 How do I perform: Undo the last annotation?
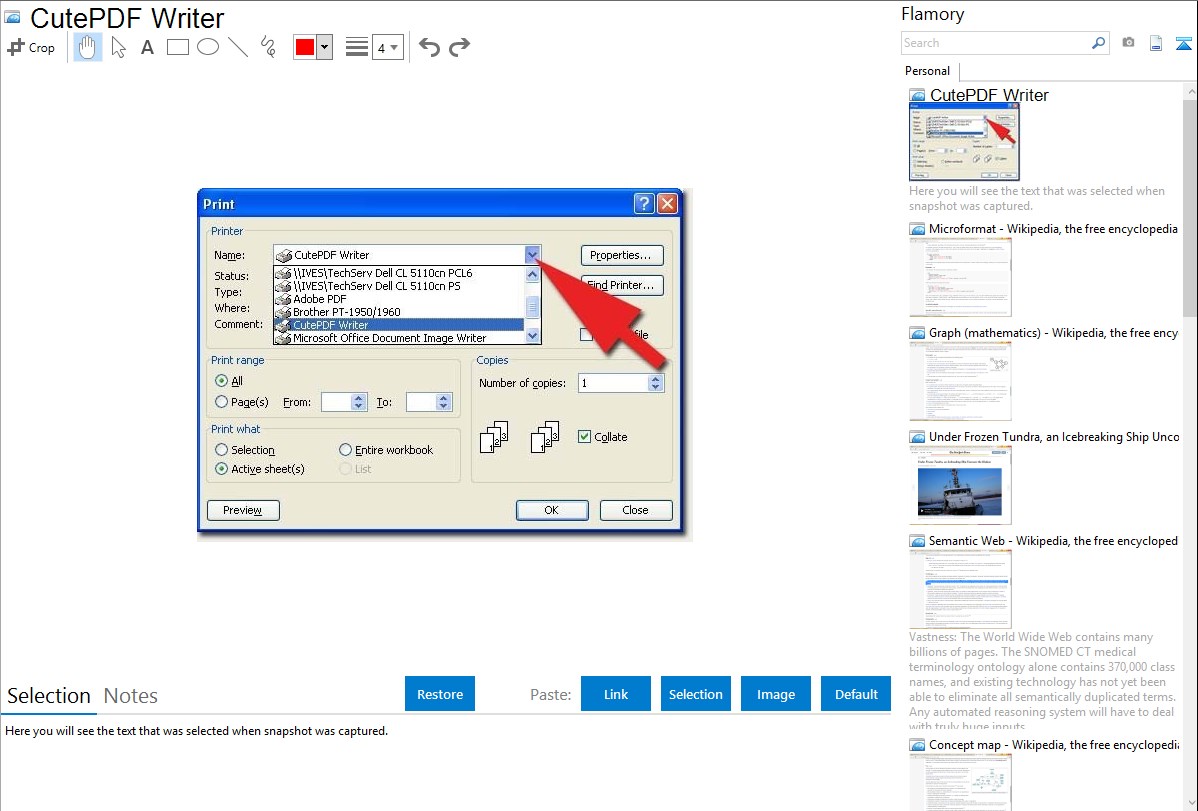coord(429,47)
